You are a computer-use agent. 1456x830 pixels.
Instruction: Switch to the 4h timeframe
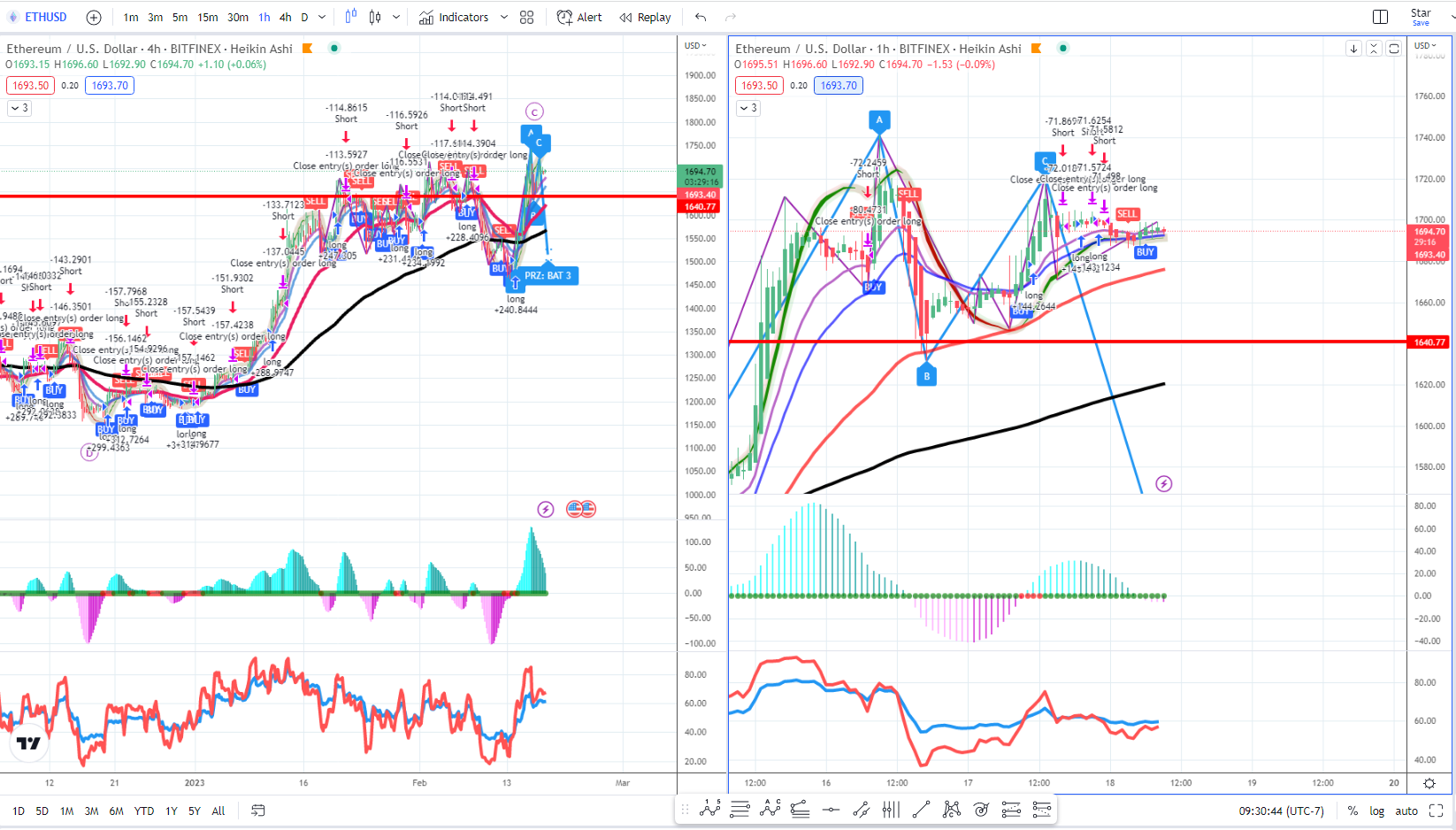coord(286,17)
